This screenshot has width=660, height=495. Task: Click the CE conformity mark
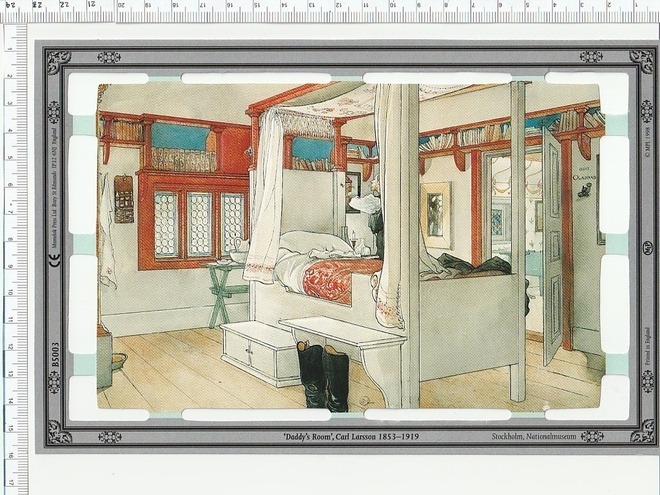click(x=55, y=260)
